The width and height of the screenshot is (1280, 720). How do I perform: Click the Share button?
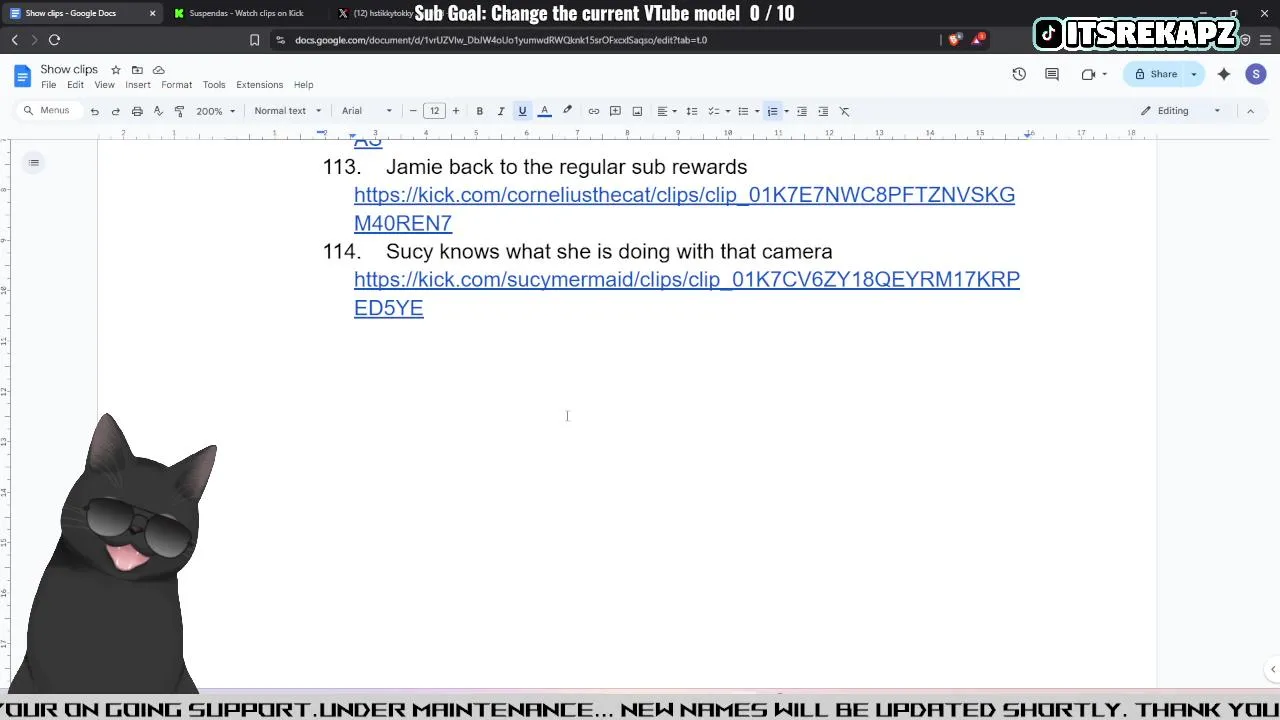pyautogui.click(x=1154, y=74)
